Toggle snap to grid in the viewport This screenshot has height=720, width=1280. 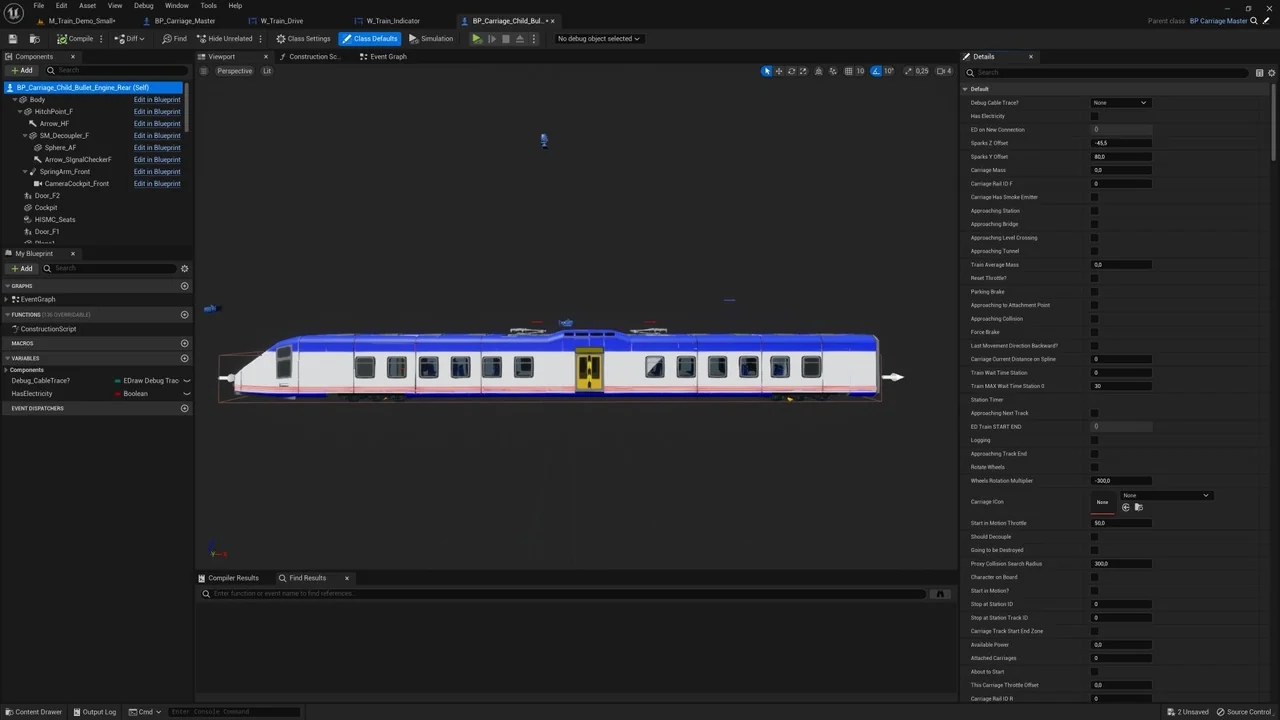coord(849,71)
